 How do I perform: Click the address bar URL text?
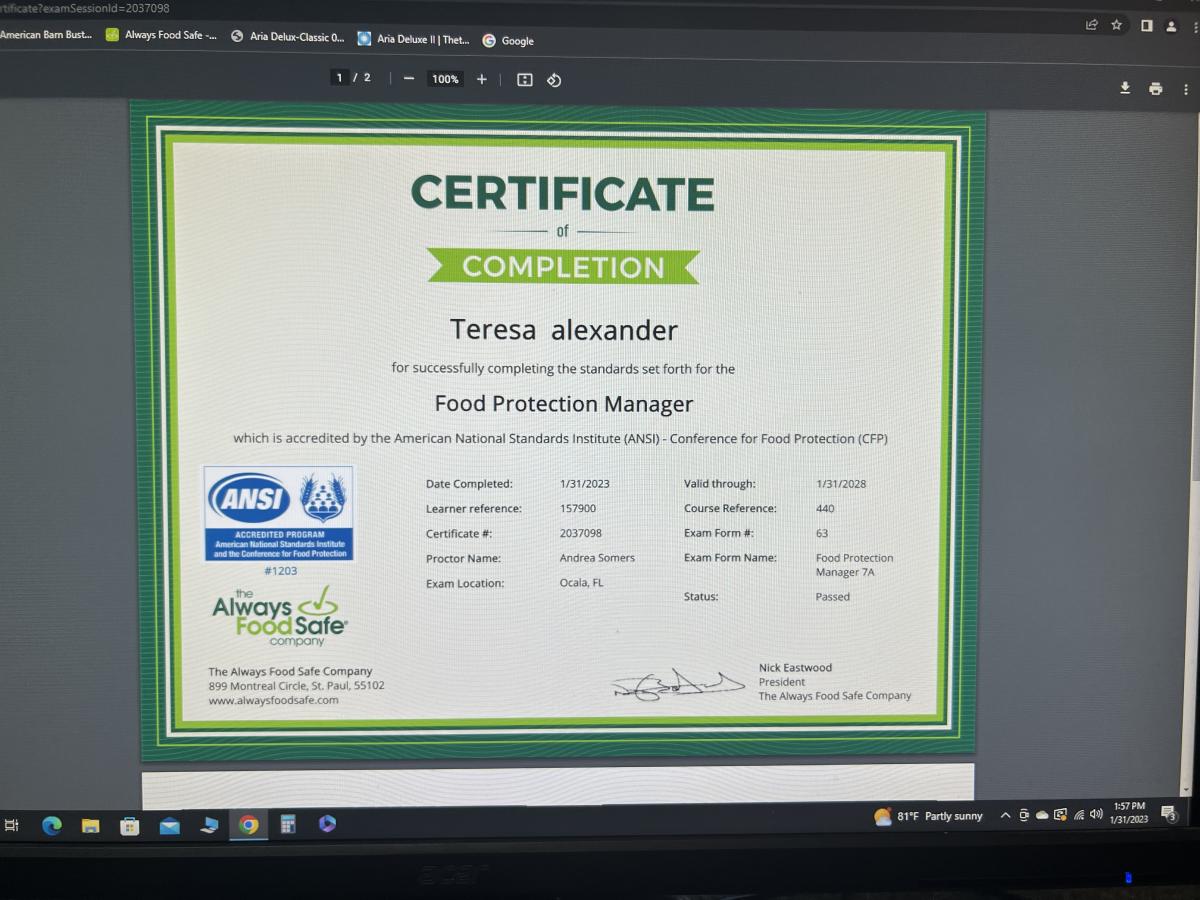tap(85, 8)
